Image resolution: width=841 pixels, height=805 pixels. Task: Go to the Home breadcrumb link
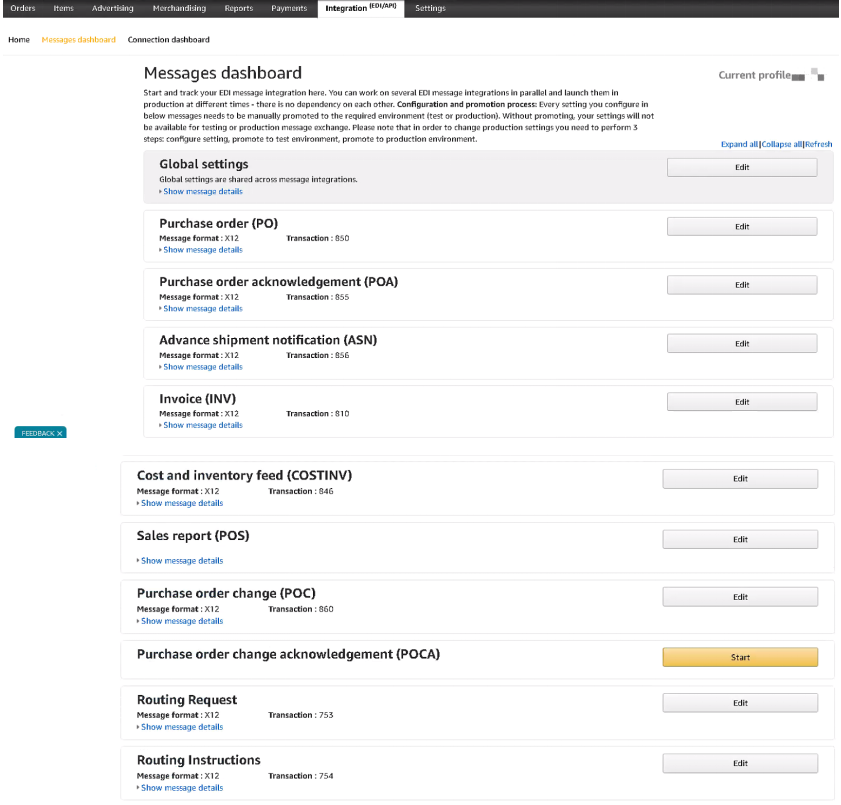click(19, 40)
